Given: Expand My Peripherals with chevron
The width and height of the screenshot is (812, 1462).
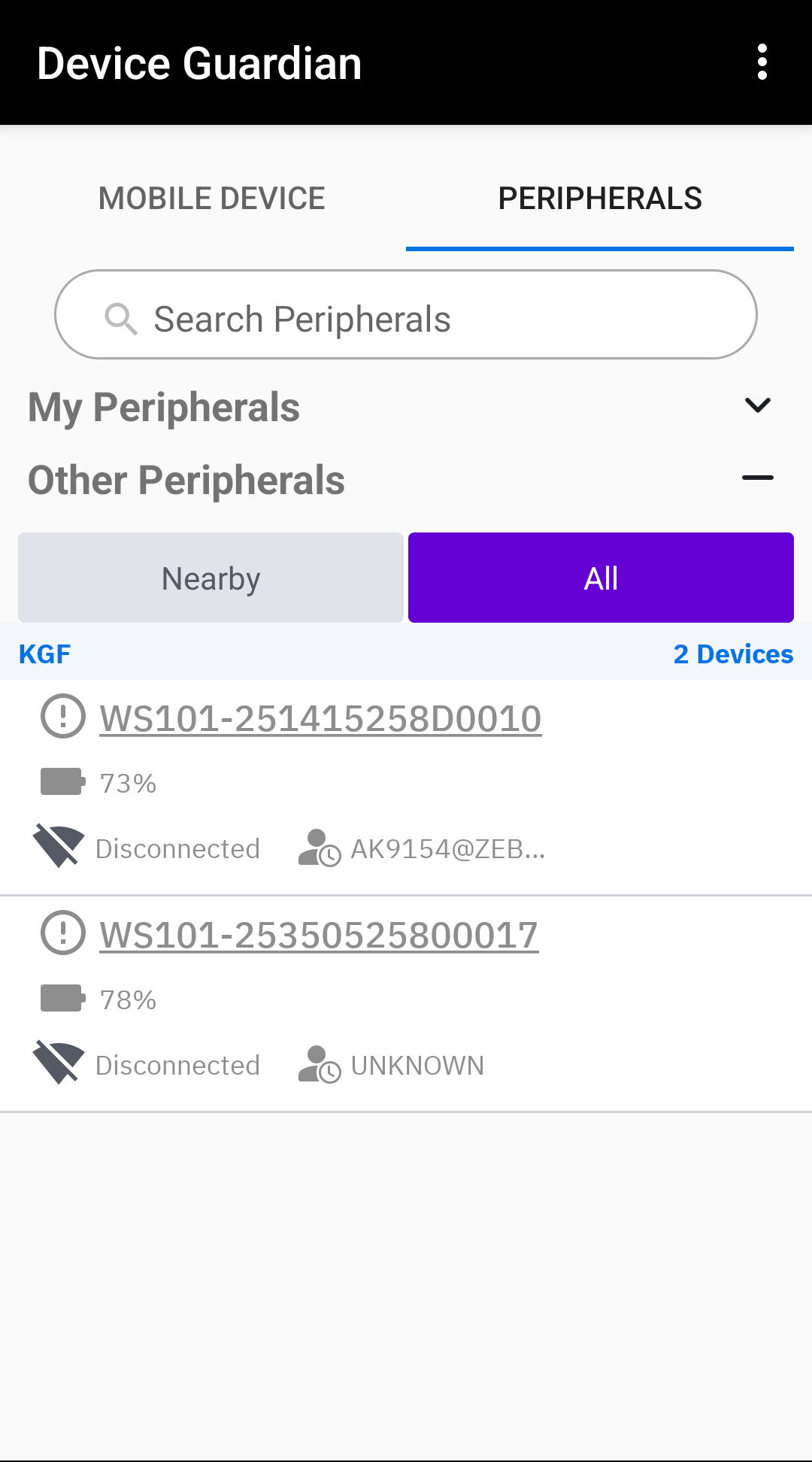Looking at the screenshot, I should pyautogui.click(x=758, y=405).
